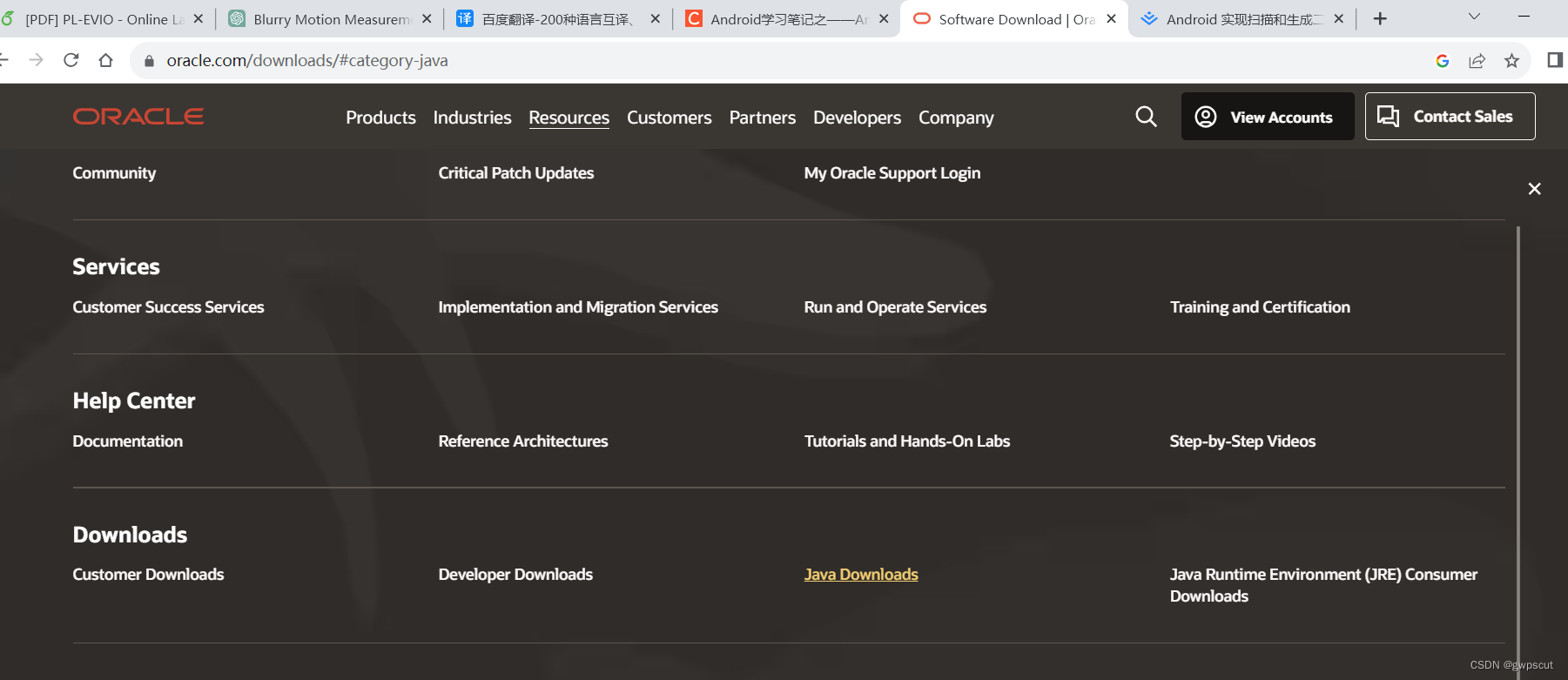Go to the browser home page icon

click(x=105, y=60)
